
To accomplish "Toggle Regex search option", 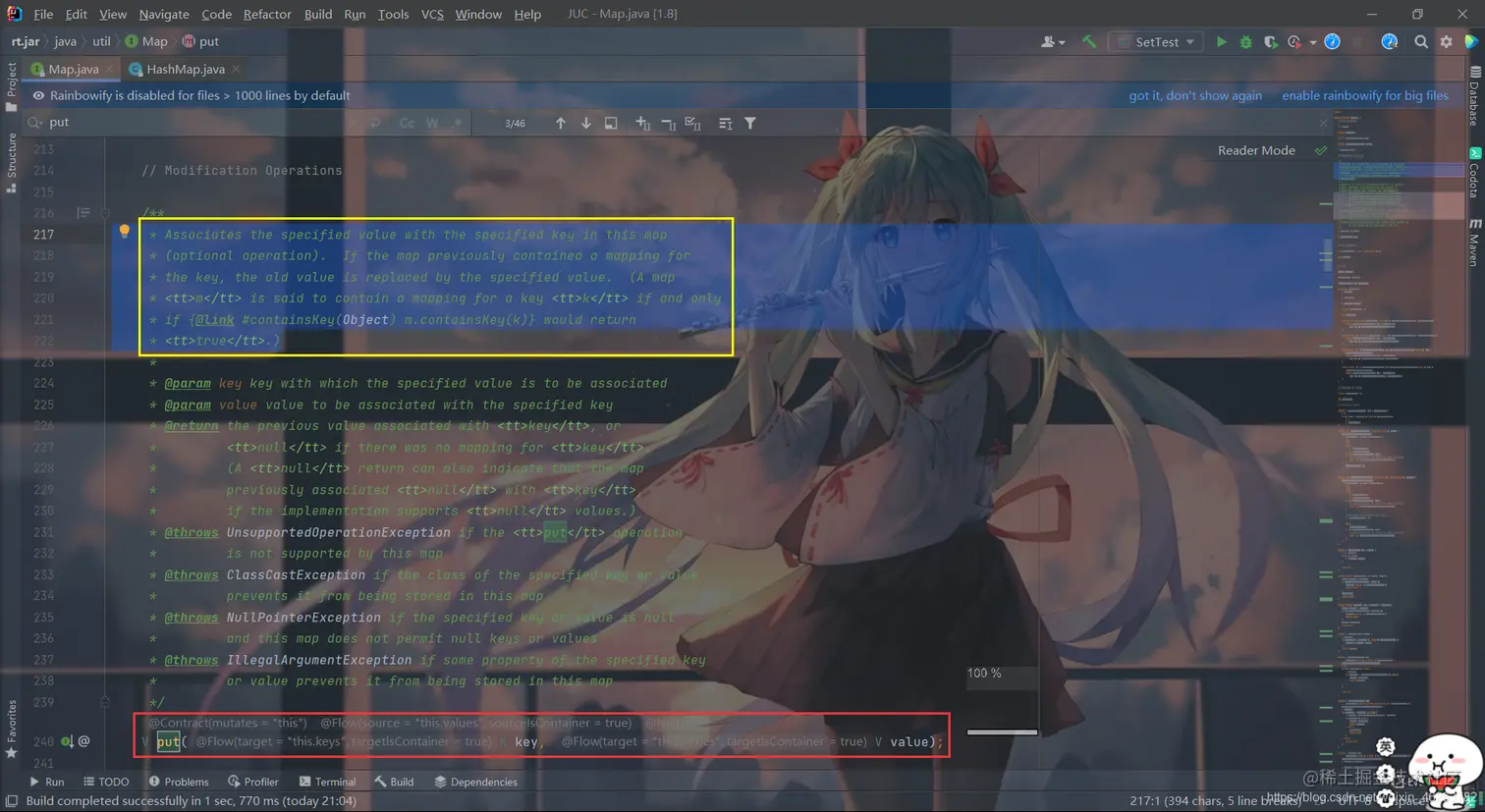I will (x=458, y=124).
